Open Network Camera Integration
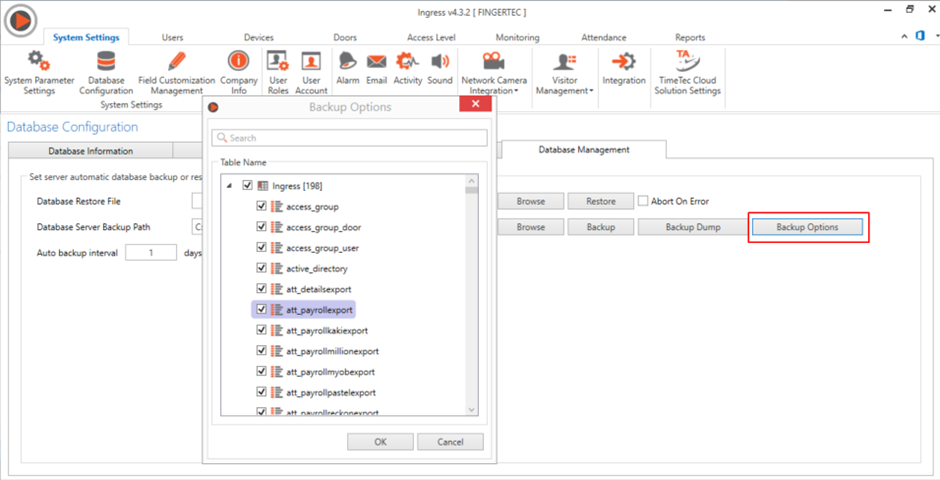 (494, 74)
